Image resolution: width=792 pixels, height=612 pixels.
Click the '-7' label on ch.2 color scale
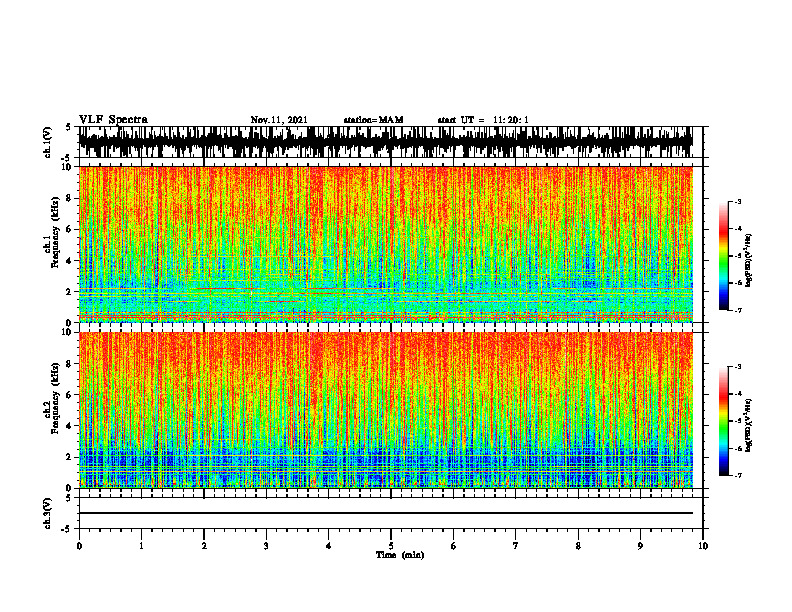738,476
